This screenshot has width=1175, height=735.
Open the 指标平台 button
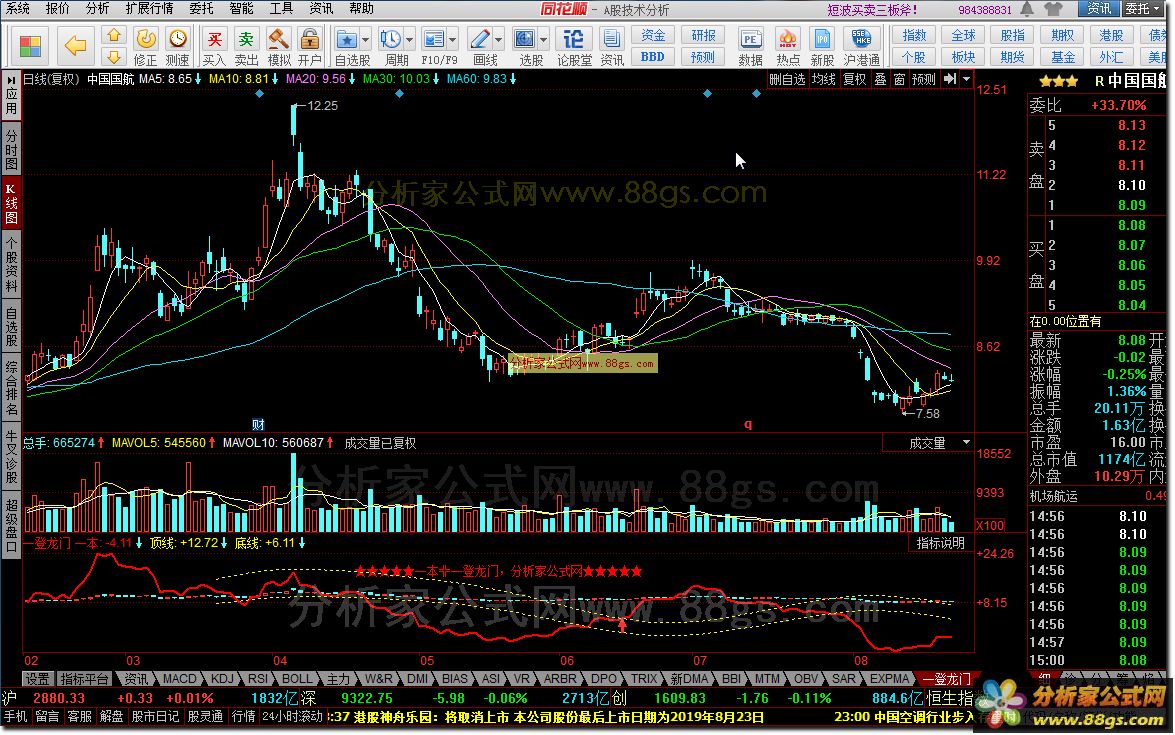pyautogui.click(x=85, y=679)
